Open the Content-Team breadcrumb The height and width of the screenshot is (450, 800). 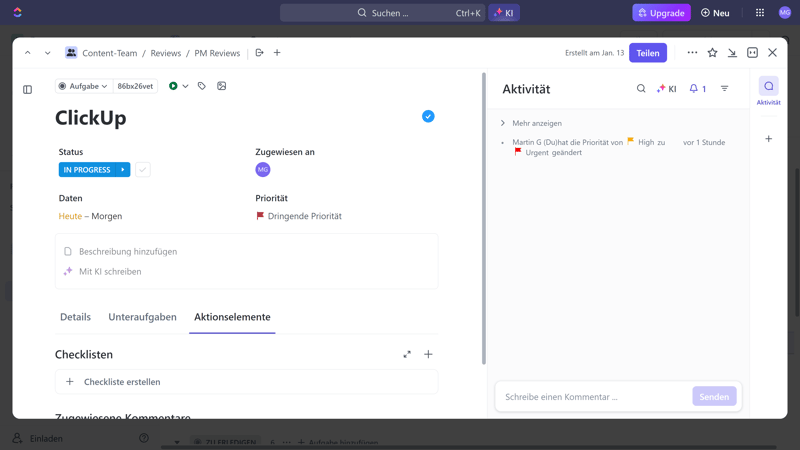[110, 53]
